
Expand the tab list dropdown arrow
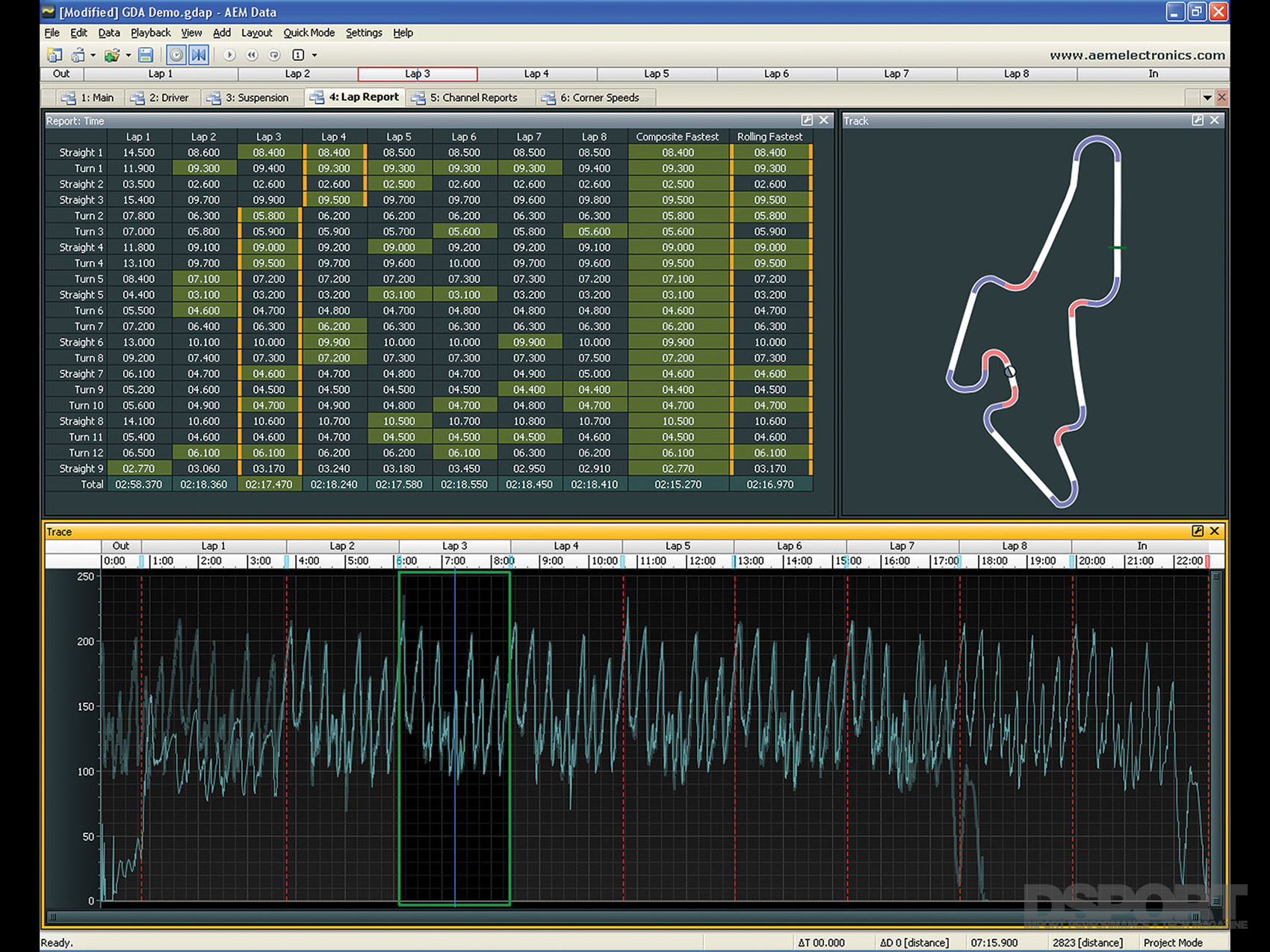click(1206, 98)
